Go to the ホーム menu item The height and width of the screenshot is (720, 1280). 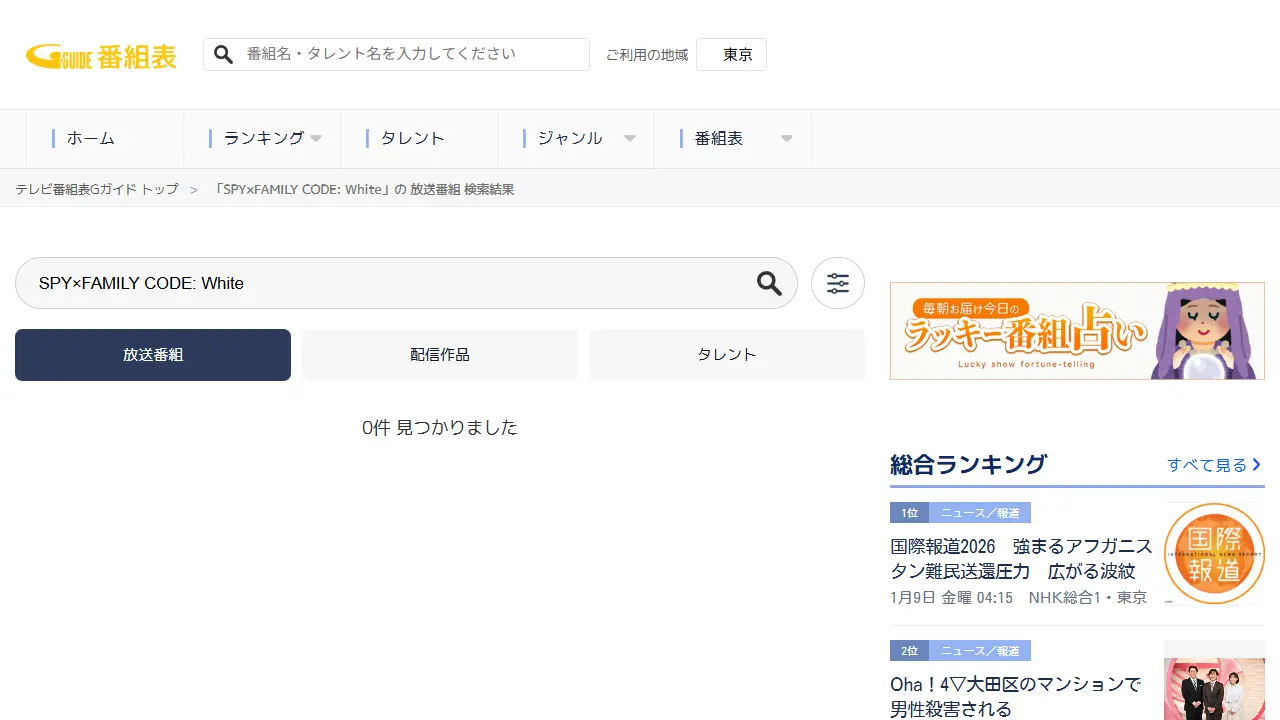pos(91,139)
